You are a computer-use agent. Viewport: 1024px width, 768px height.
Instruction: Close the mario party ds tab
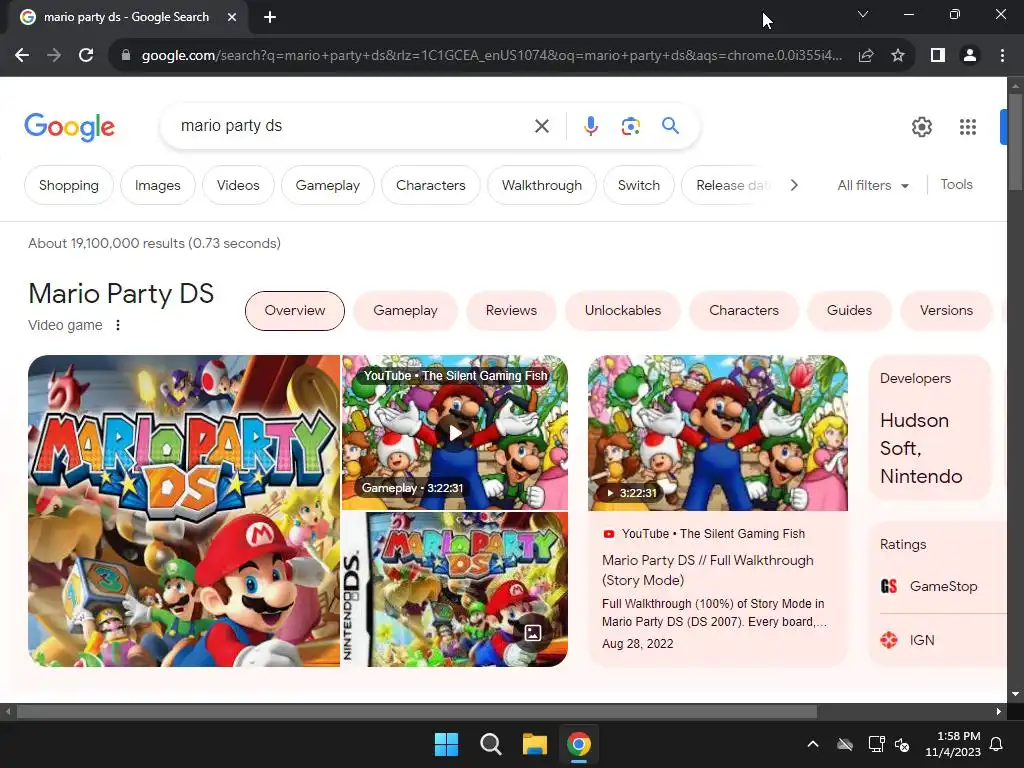click(232, 17)
